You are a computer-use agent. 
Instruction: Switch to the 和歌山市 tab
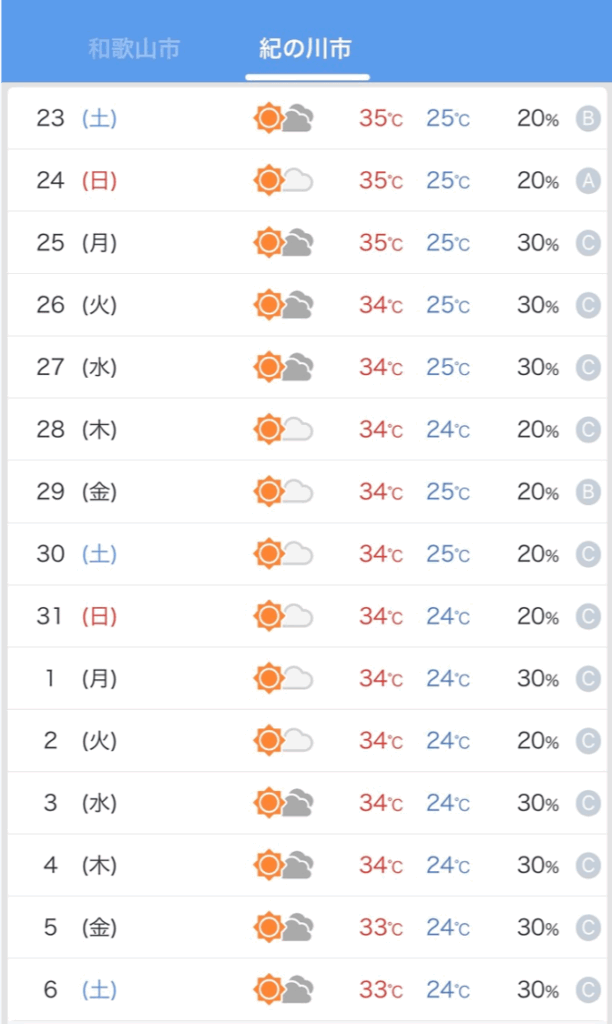134,49
